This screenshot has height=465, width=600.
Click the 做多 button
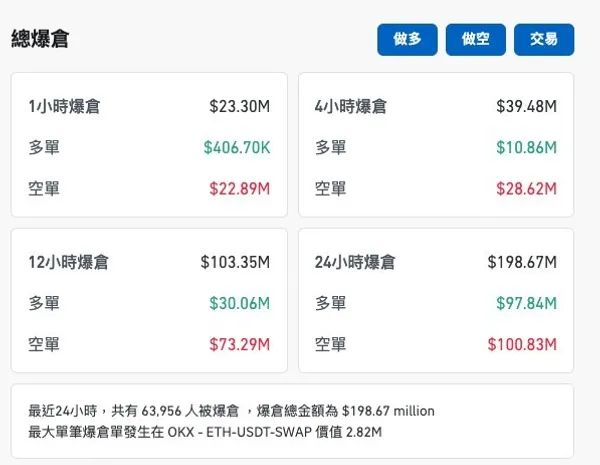click(x=407, y=40)
